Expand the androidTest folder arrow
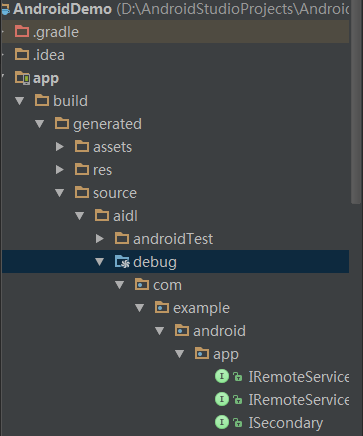 pos(100,239)
